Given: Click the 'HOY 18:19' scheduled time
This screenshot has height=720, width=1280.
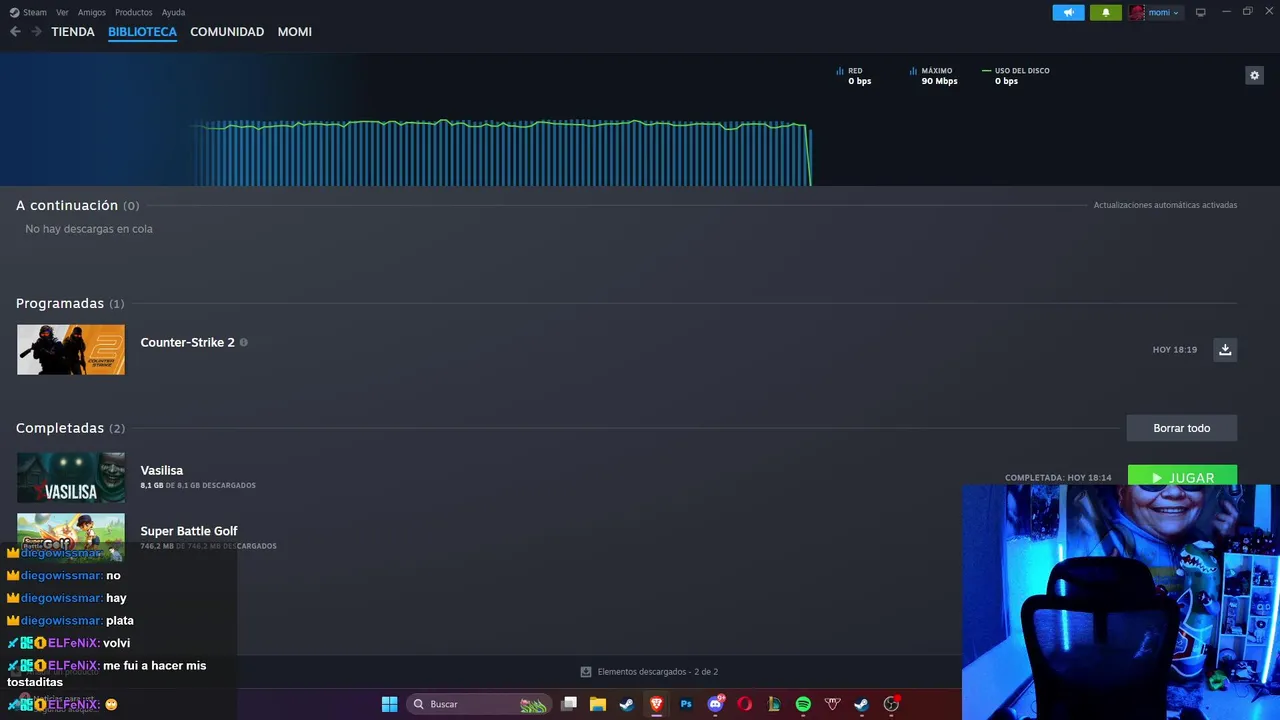Looking at the screenshot, I should (1174, 350).
